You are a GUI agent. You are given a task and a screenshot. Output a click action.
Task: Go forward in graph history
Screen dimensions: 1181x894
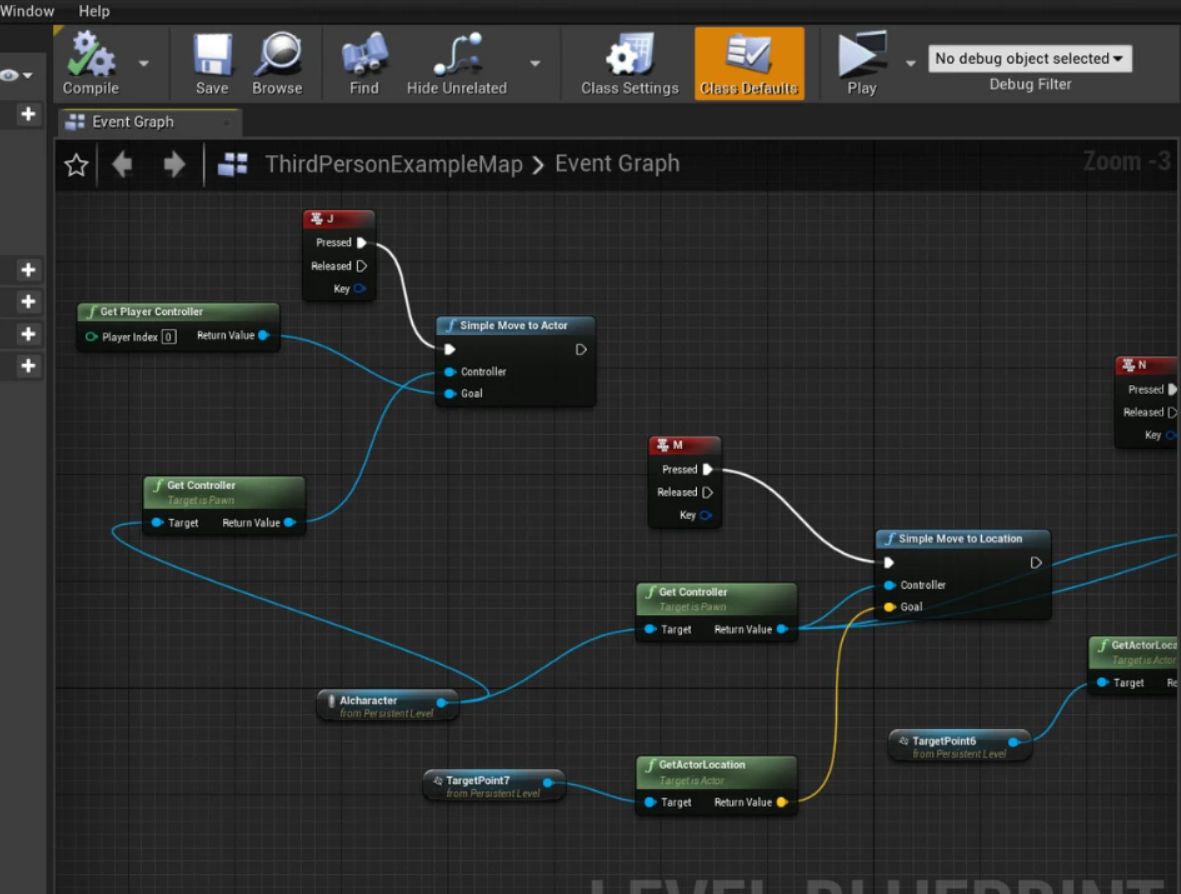pos(174,164)
